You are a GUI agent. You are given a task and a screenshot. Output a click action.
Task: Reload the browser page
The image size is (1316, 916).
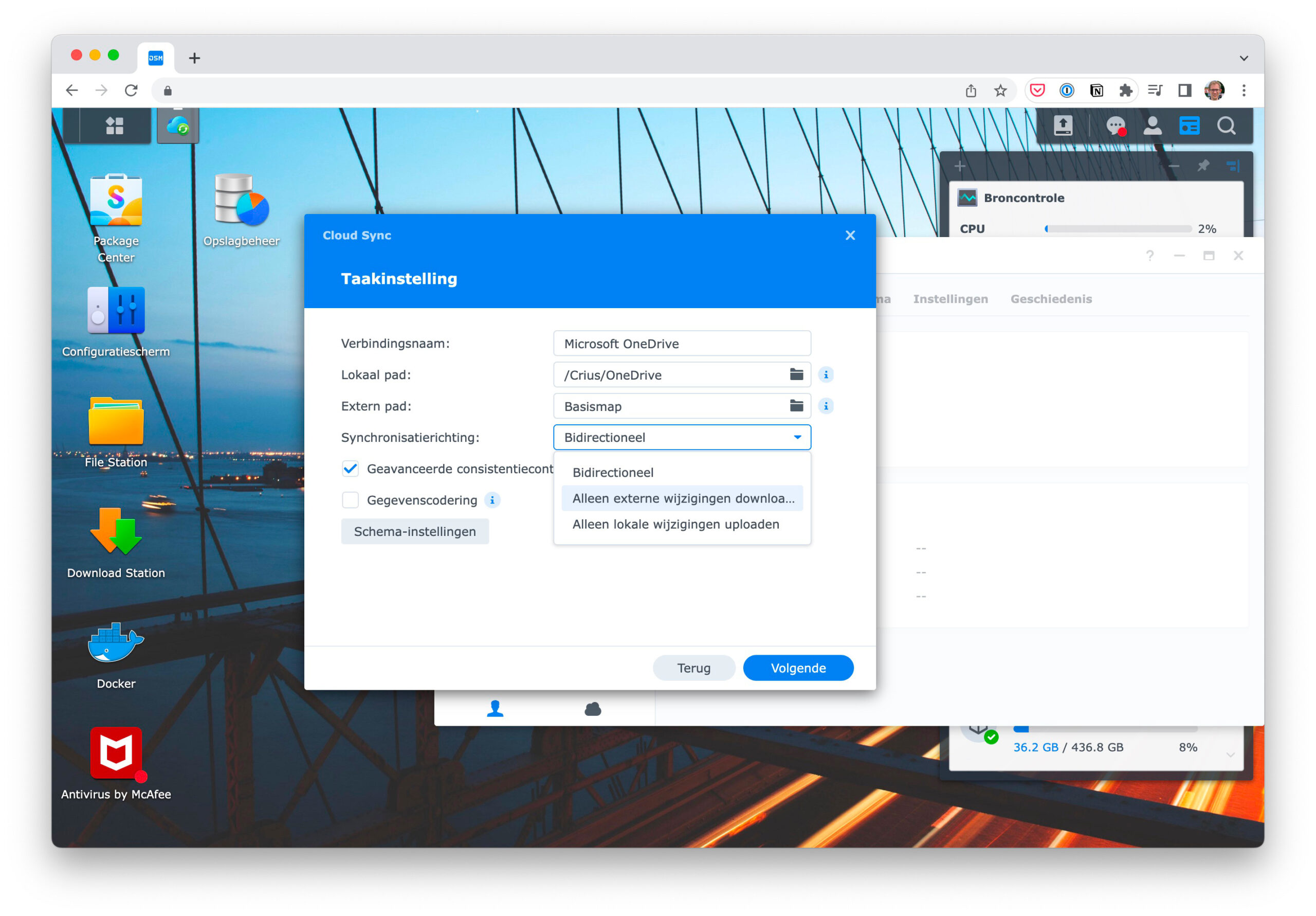(131, 90)
